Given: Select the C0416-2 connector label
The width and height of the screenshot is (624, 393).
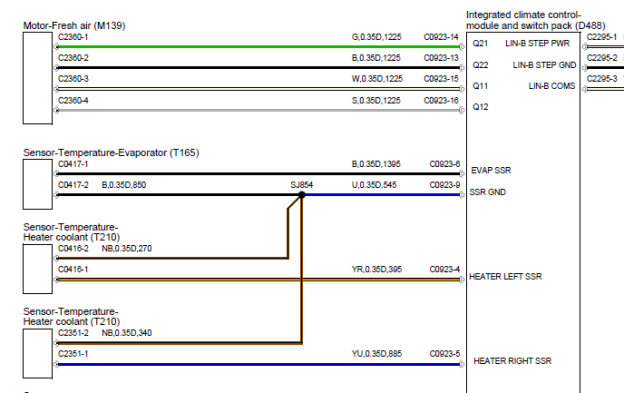Looking at the screenshot, I should pos(73,249).
